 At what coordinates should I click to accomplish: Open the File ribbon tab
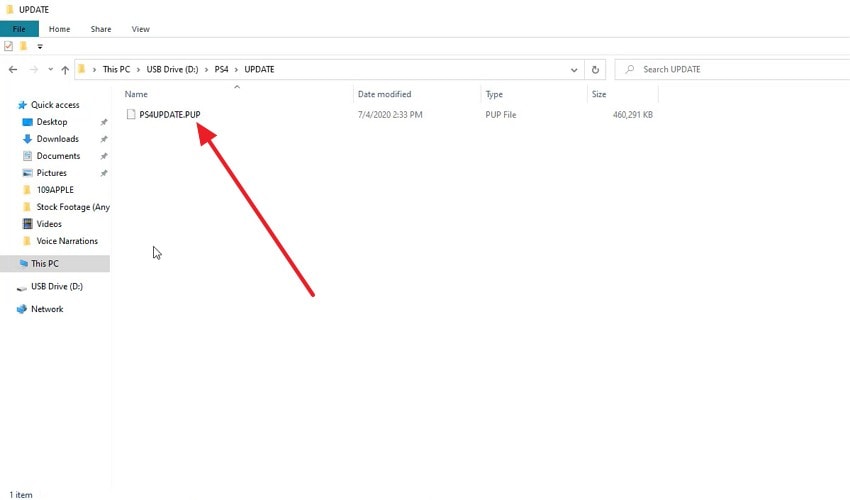tap(19, 29)
